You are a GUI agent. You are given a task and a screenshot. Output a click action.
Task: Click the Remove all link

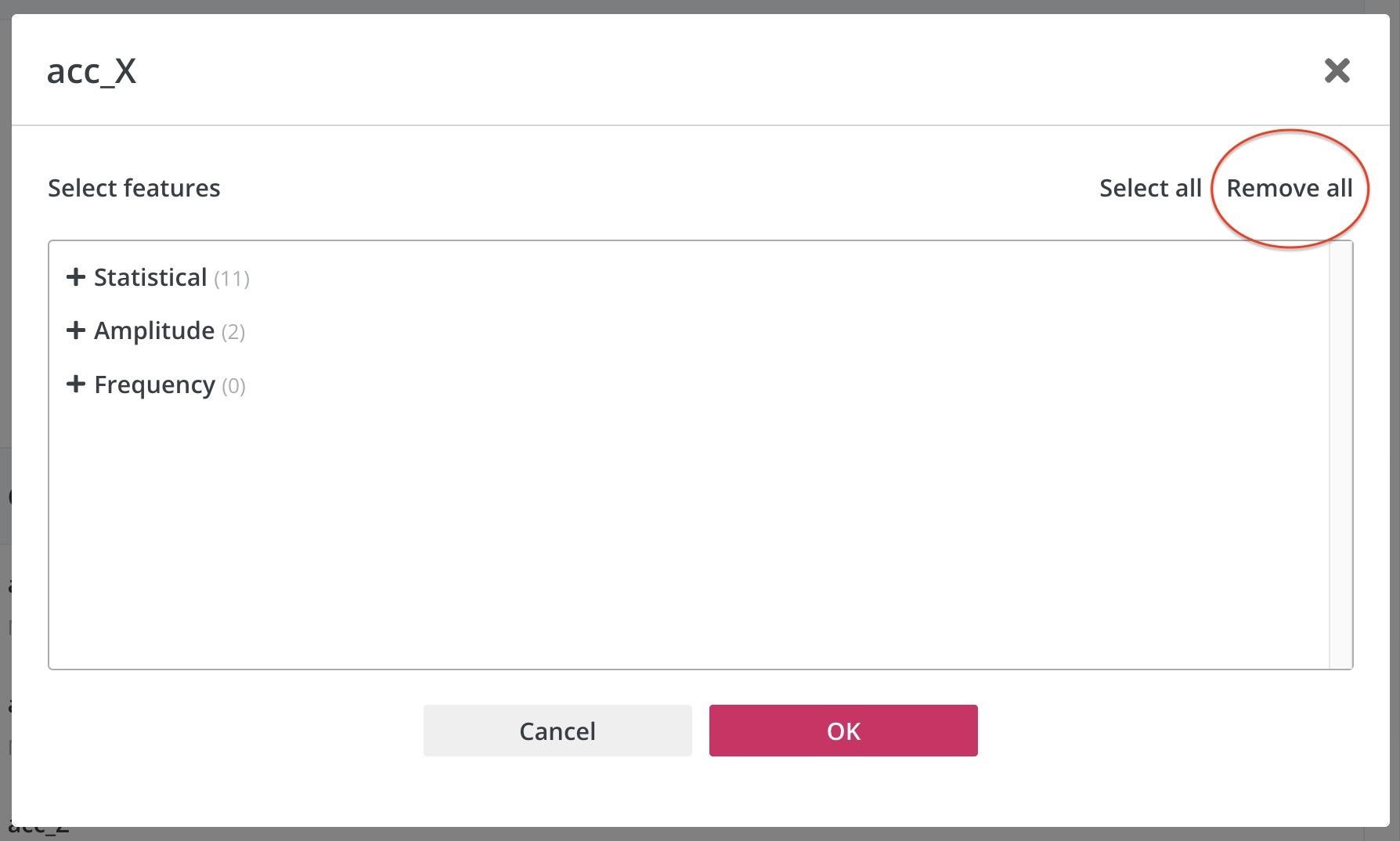pyautogui.click(x=1289, y=188)
